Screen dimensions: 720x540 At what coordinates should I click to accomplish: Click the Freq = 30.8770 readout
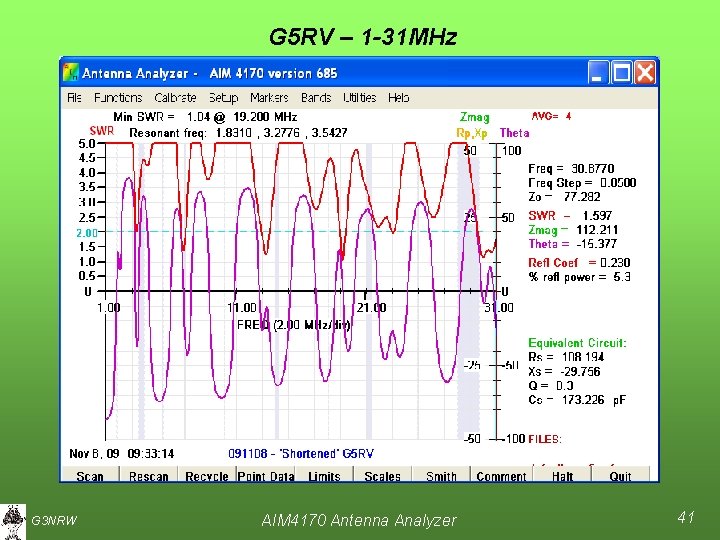(571, 169)
